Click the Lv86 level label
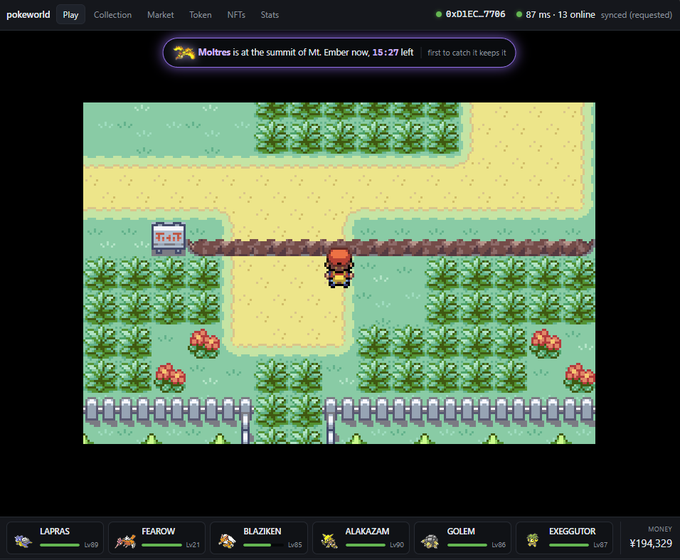680x560 pixels. pos(499,545)
